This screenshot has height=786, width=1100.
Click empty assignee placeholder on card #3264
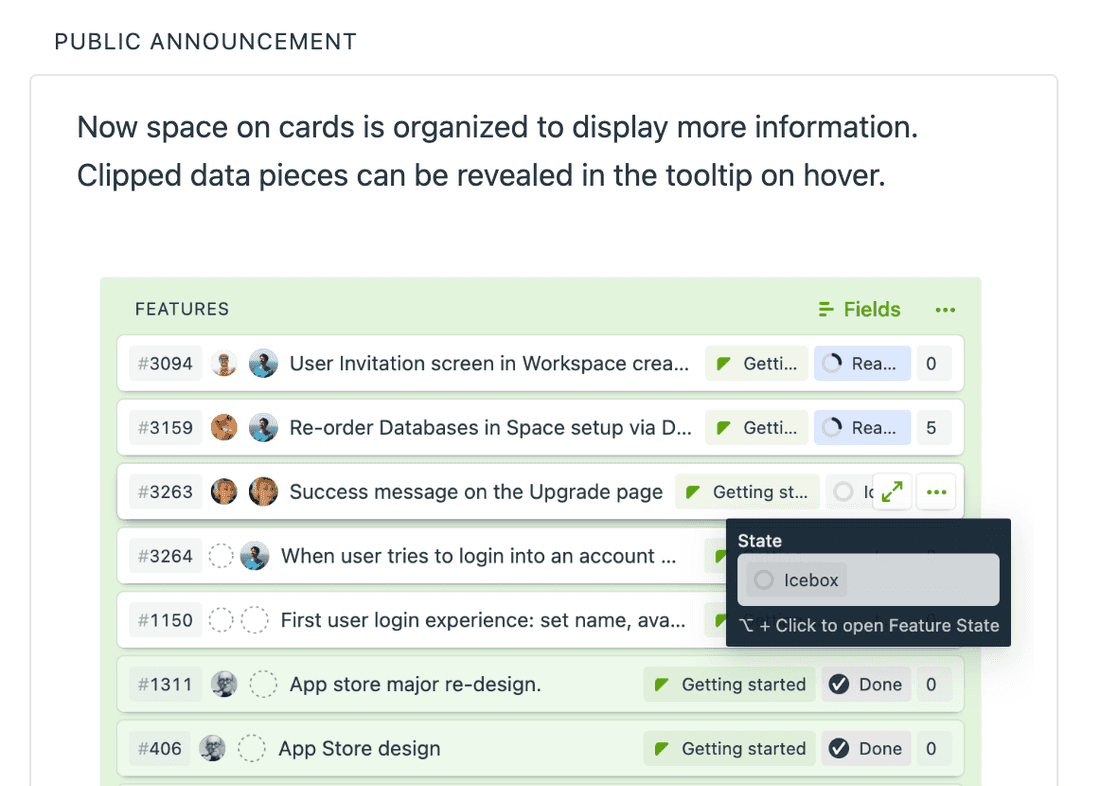(220, 556)
